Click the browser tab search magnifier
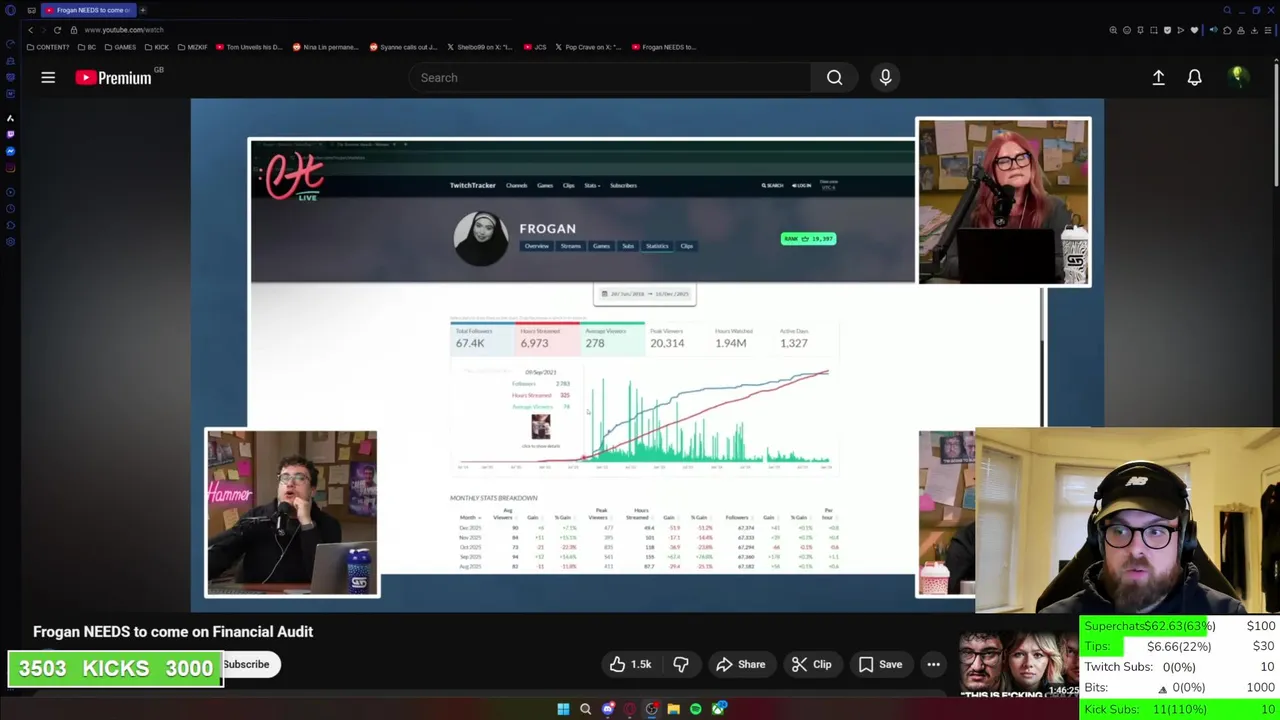This screenshot has height=720, width=1280. (1227, 10)
